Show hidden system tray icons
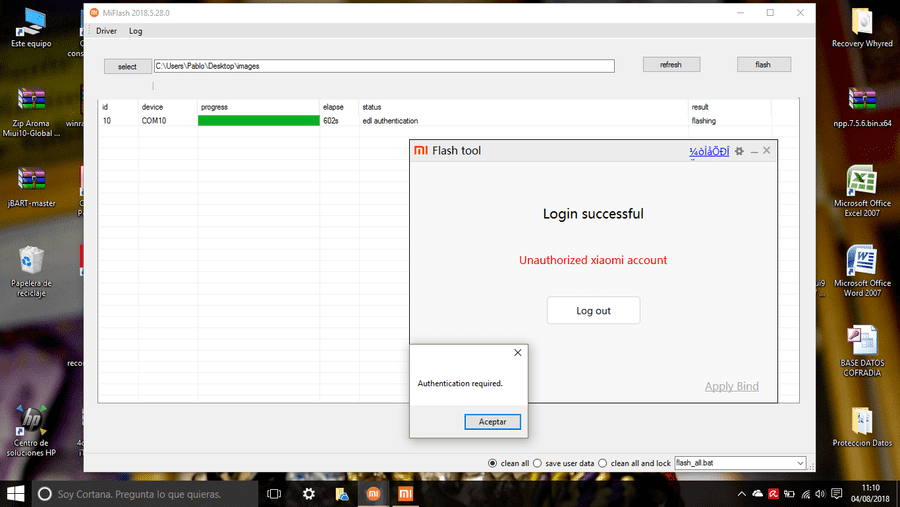 [742, 494]
